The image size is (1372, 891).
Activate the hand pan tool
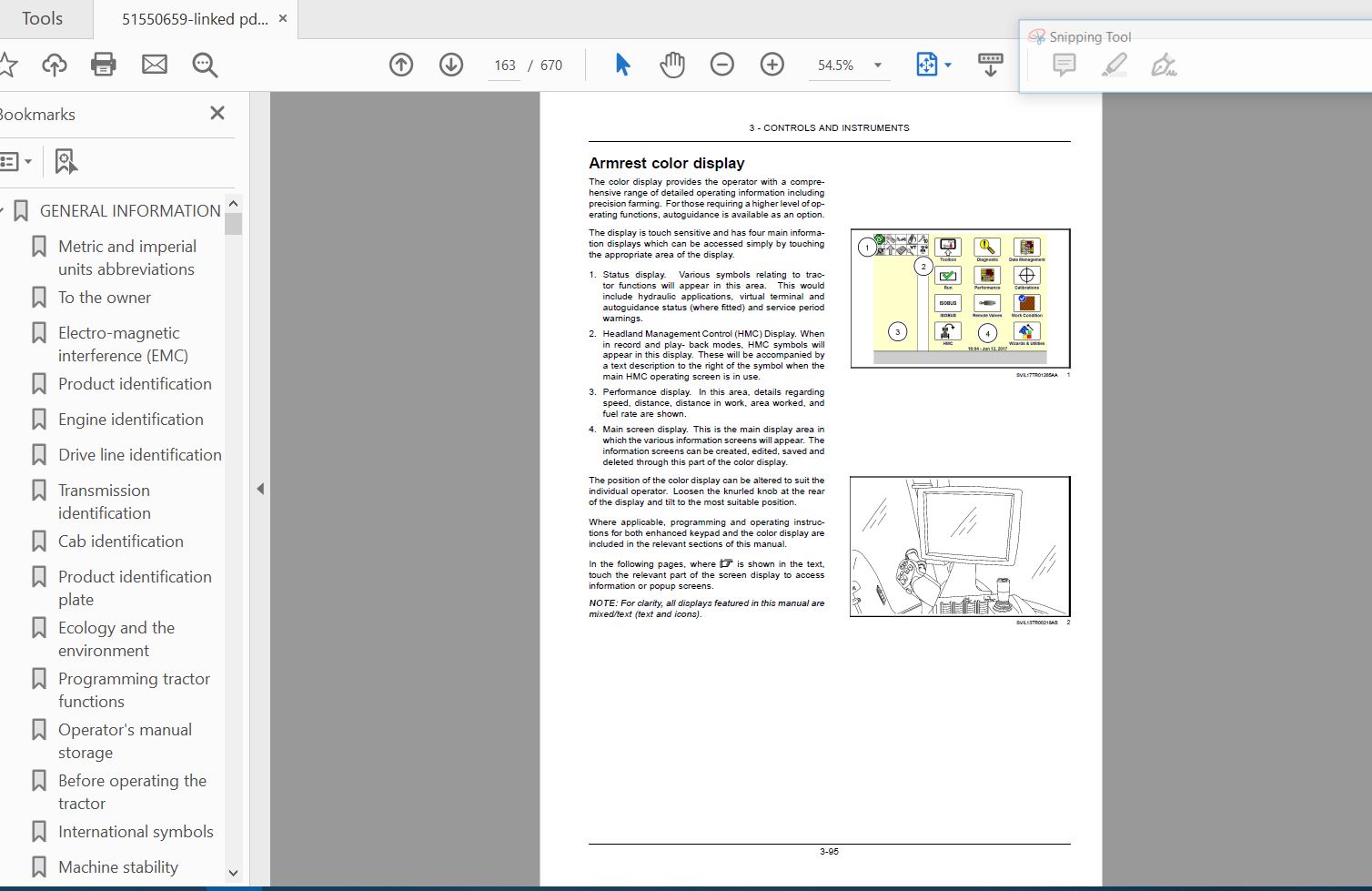coord(672,65)
